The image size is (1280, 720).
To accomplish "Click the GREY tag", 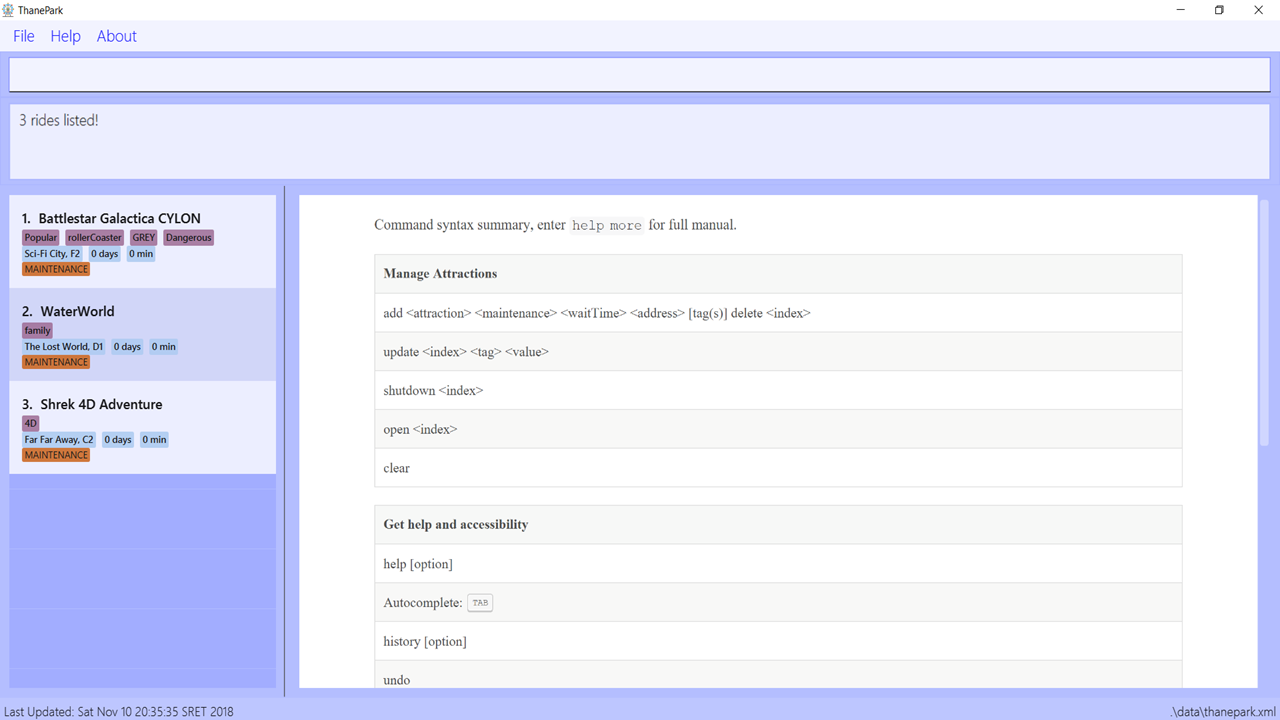I will pos(144,238).
